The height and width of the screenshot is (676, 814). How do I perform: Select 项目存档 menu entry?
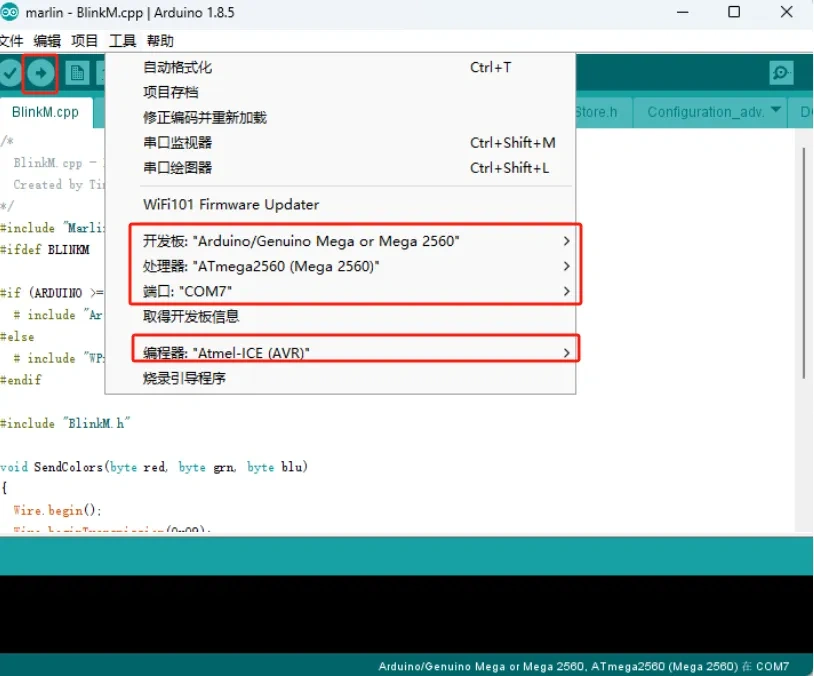(x=340, y=92)
